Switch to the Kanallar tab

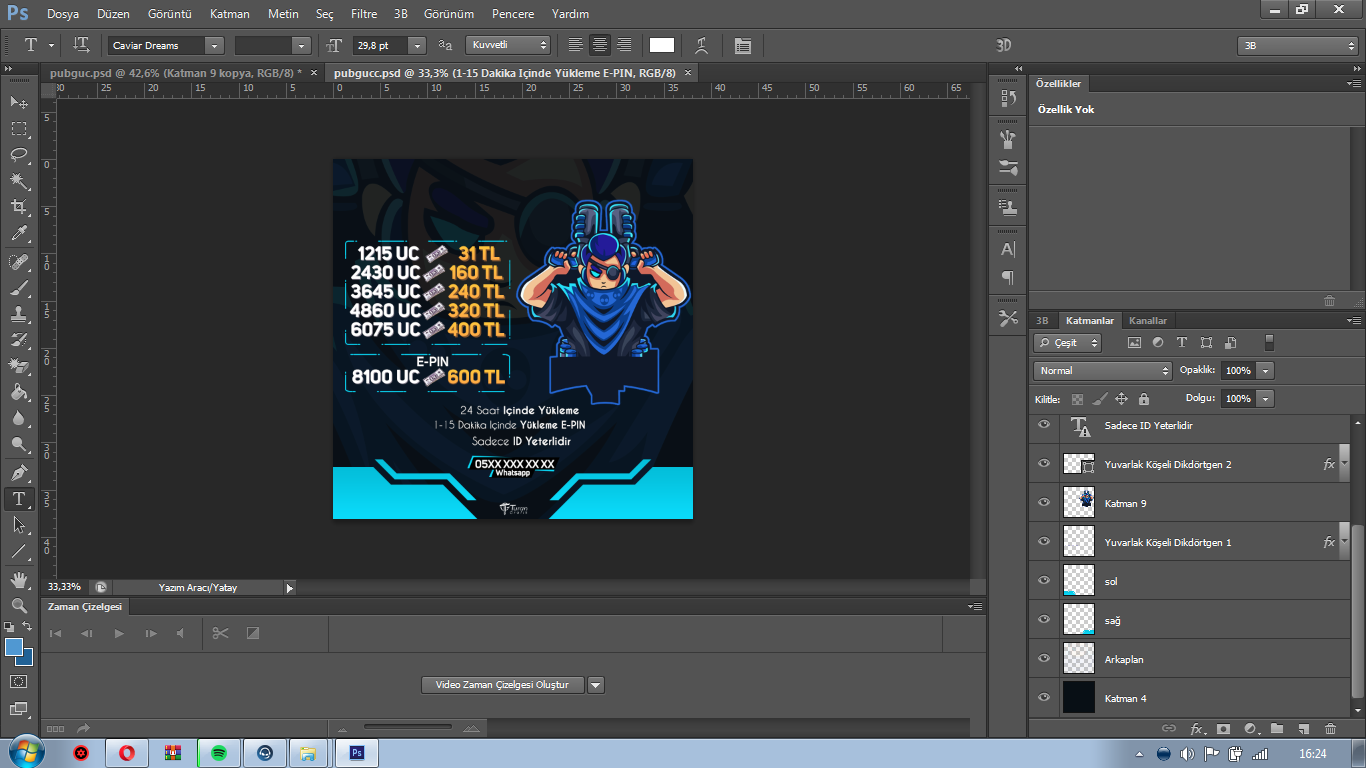pyautogui.click(x=1148, y=321)
